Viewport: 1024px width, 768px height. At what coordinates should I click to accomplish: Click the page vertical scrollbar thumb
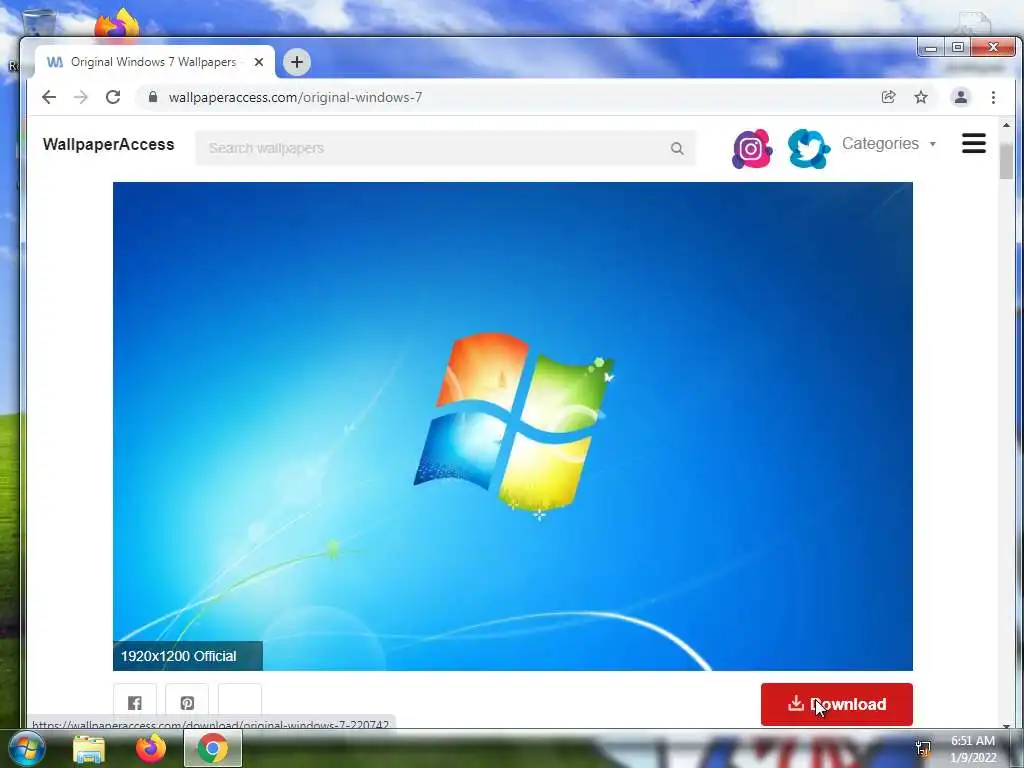point(1006,160)
